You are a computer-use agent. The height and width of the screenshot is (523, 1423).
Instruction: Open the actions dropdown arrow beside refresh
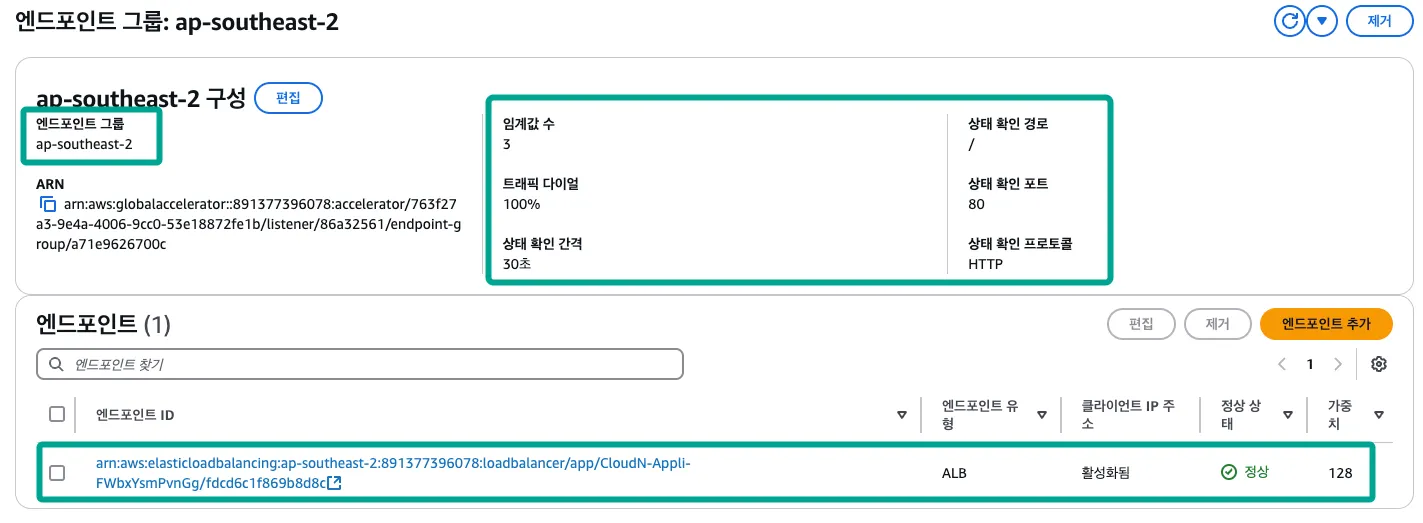click(1322, 21)
